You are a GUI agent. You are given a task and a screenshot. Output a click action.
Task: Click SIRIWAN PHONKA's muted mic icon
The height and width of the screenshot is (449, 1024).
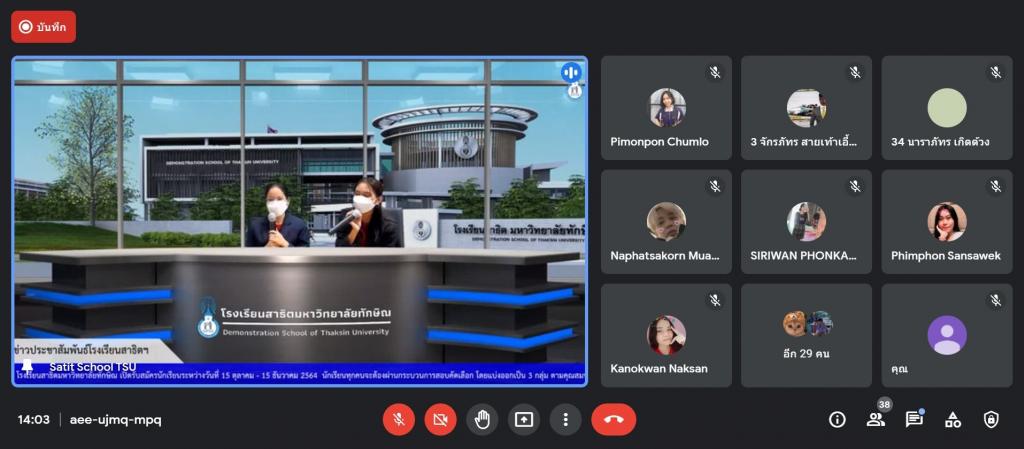point(855,187)
